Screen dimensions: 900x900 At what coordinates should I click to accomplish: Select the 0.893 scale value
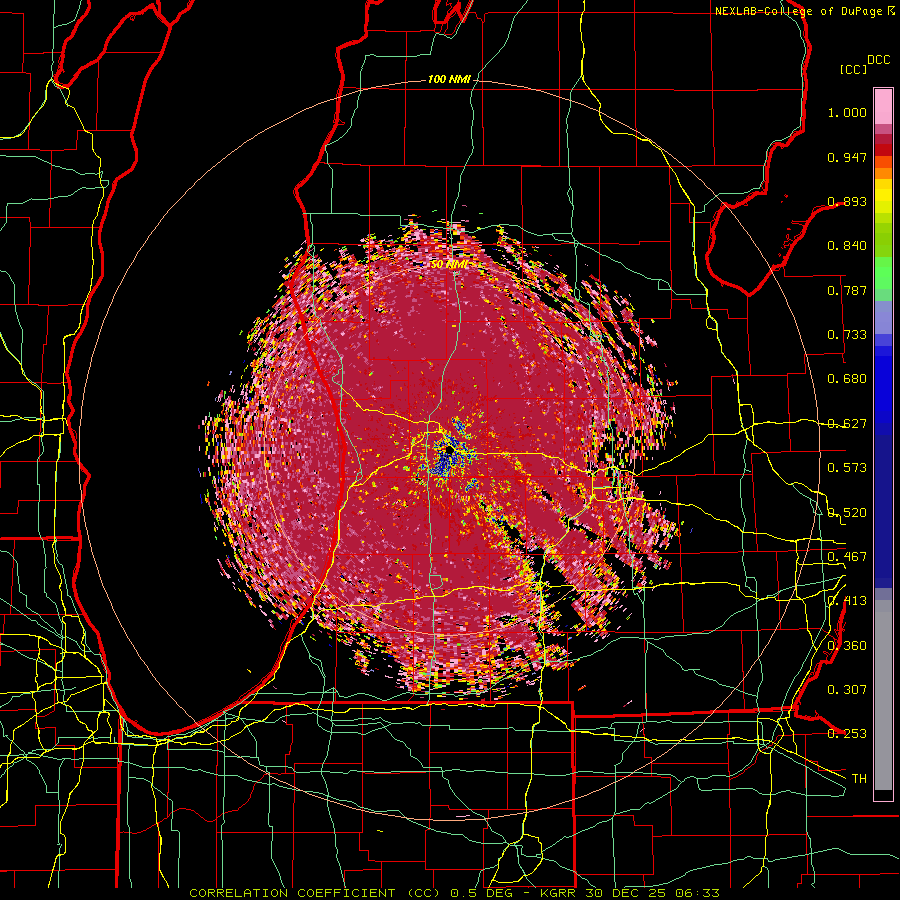(847, 201)
